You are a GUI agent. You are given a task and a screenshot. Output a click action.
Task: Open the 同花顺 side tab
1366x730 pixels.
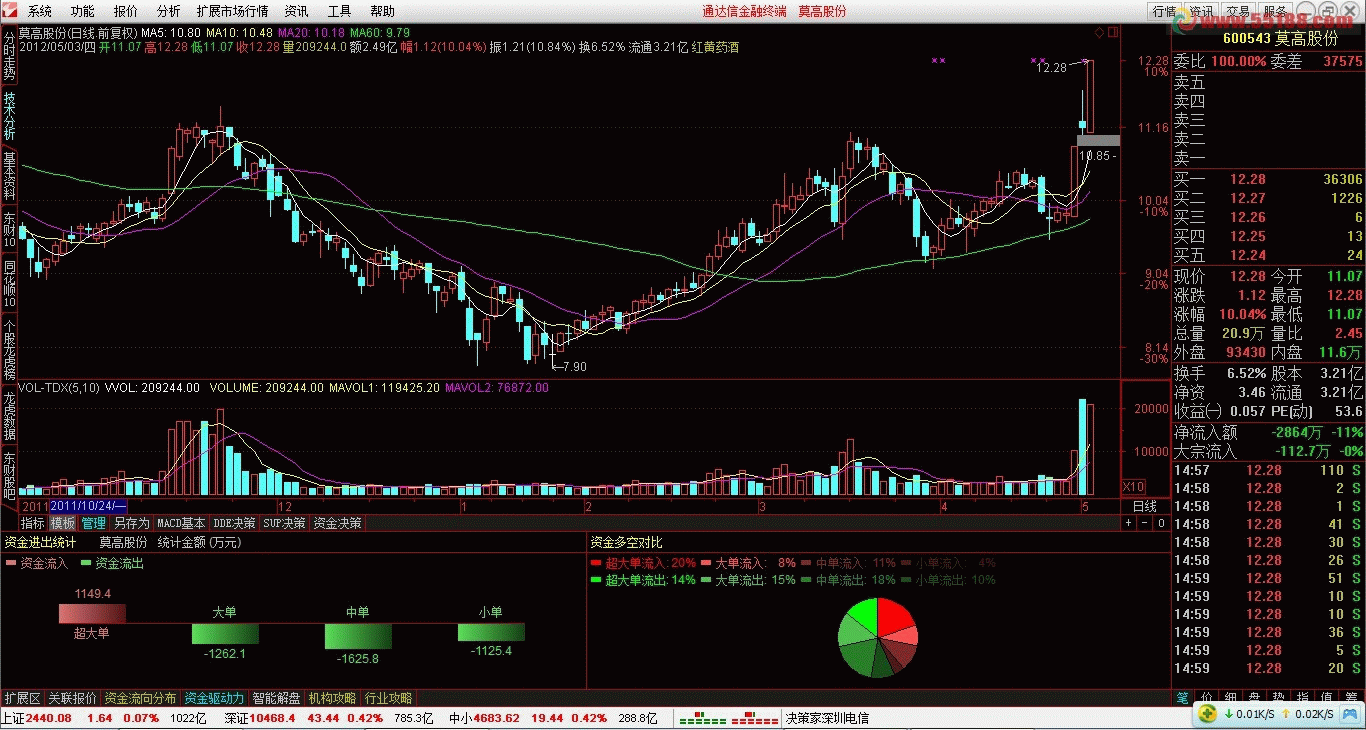[9, 283]
